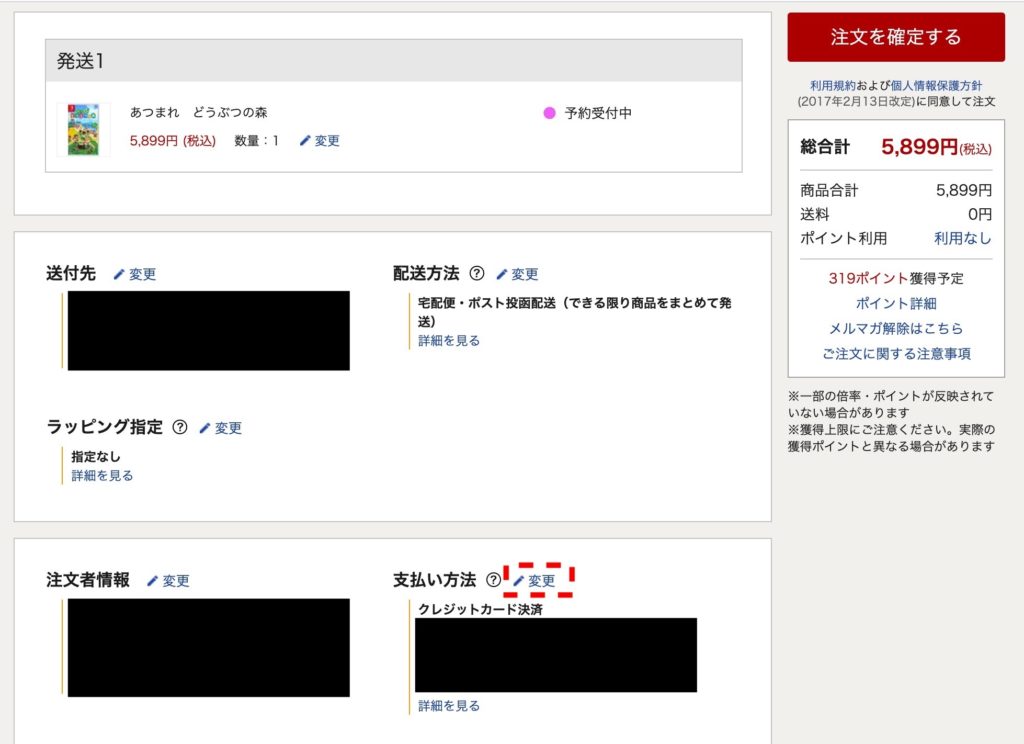Click the pencil icon beside 数量：1
The height and width of the screenshot is (744, 1024).
tap(306, 141)
